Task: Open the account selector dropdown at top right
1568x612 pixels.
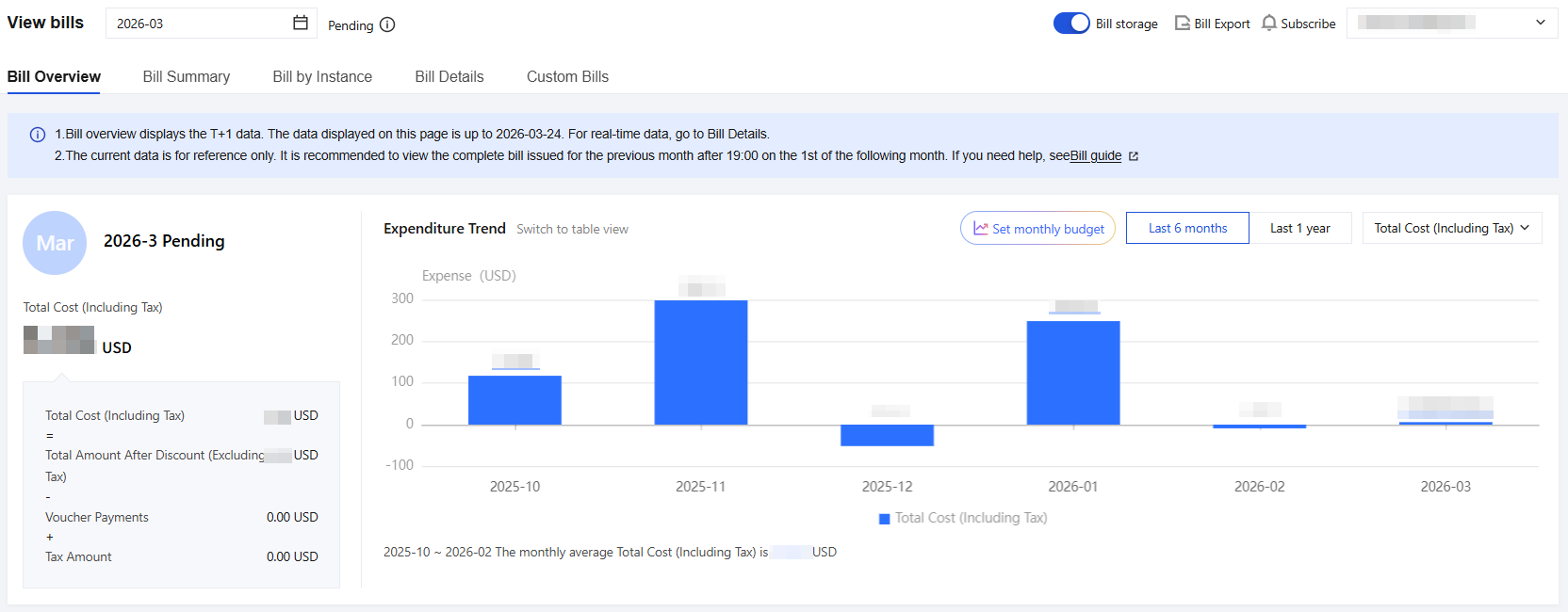Action: (1452, 23)
